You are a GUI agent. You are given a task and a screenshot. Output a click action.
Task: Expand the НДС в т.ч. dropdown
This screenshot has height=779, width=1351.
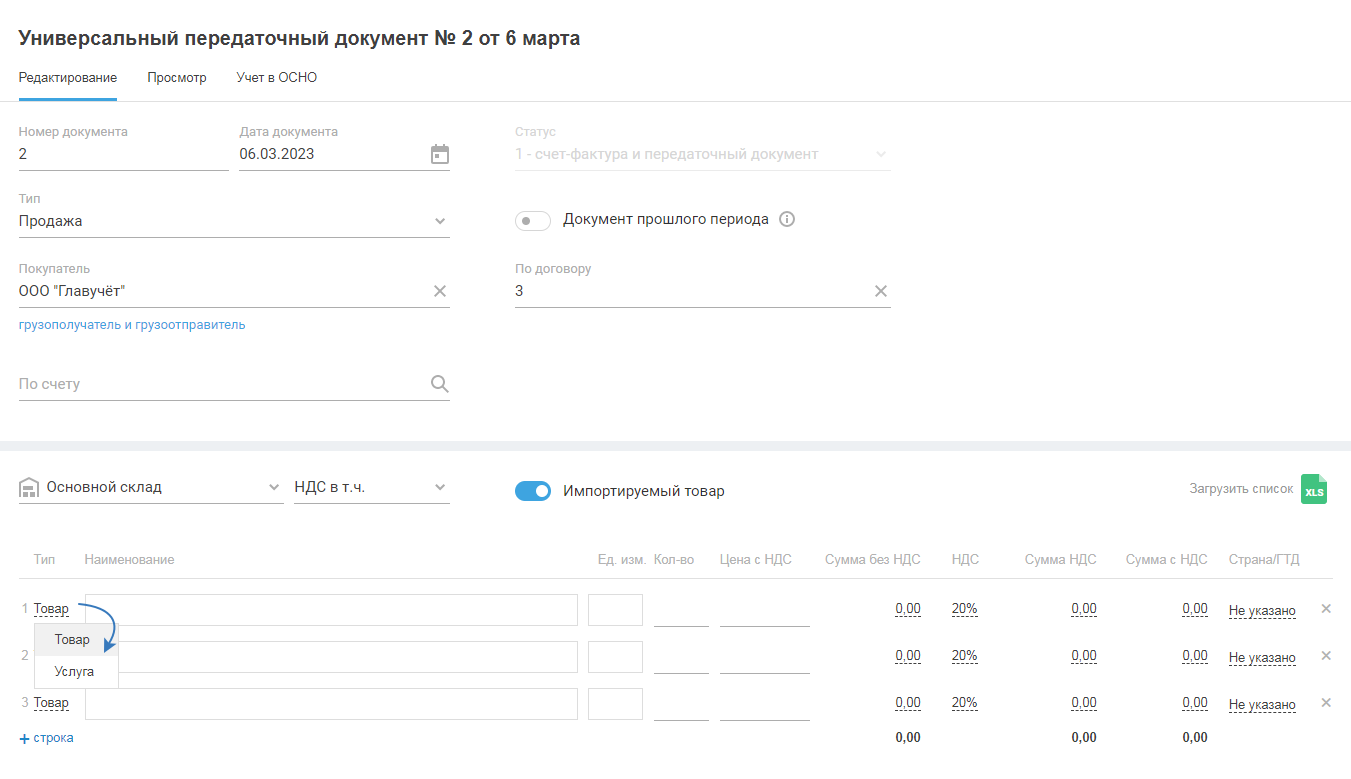click(x=440, y=488)
